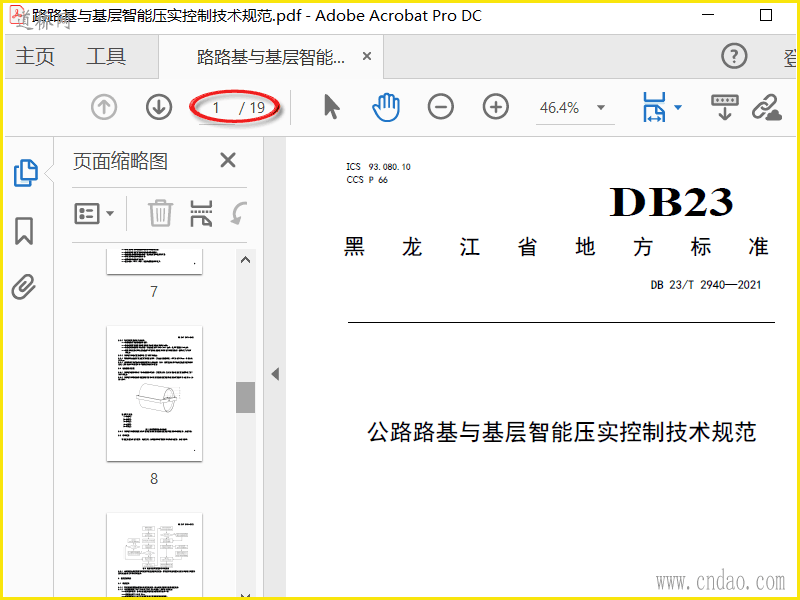Expand the page fit options arrow

(x=678, y=107)
